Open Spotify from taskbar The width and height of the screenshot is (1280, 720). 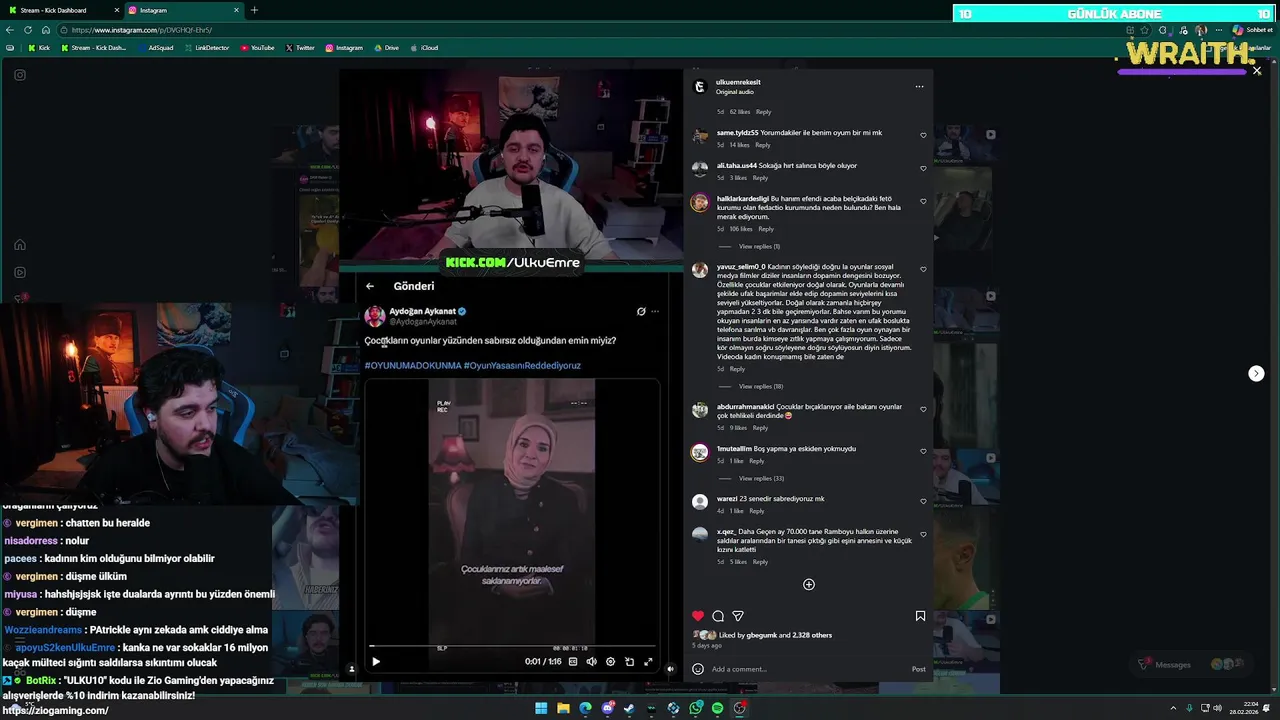[717, 708]
